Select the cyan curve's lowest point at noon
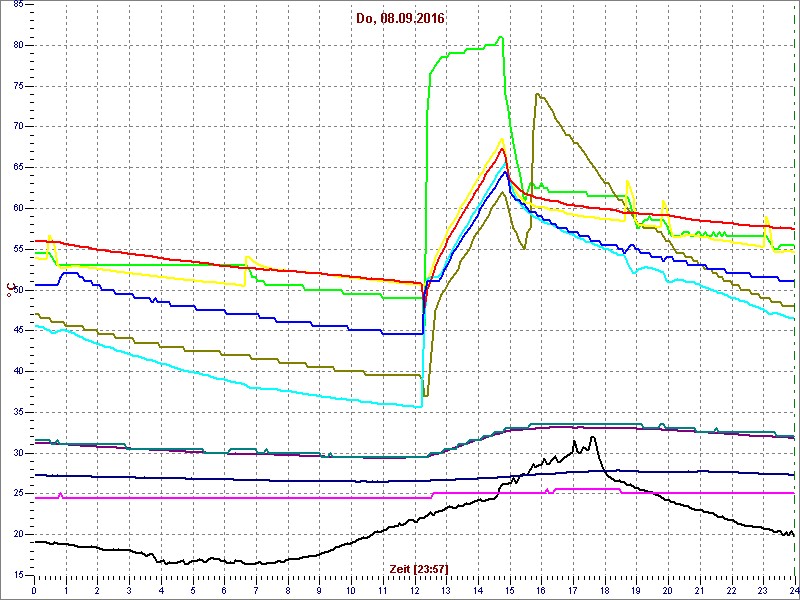800x600 pixels. tap(420, 406)
